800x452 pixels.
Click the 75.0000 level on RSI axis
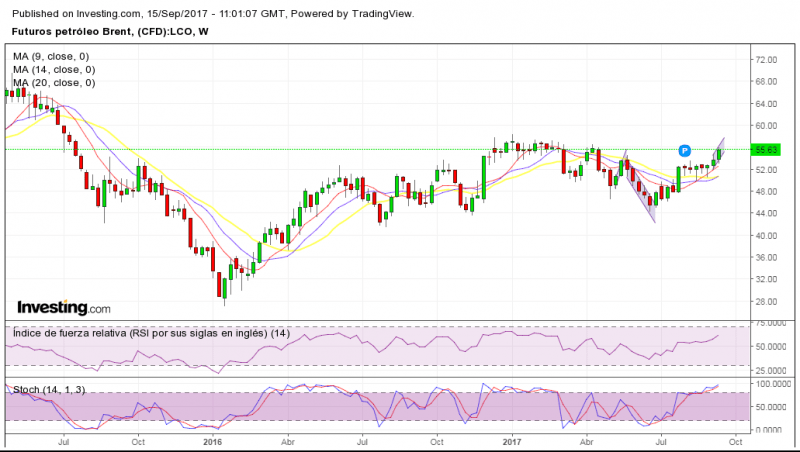(771, 325)
